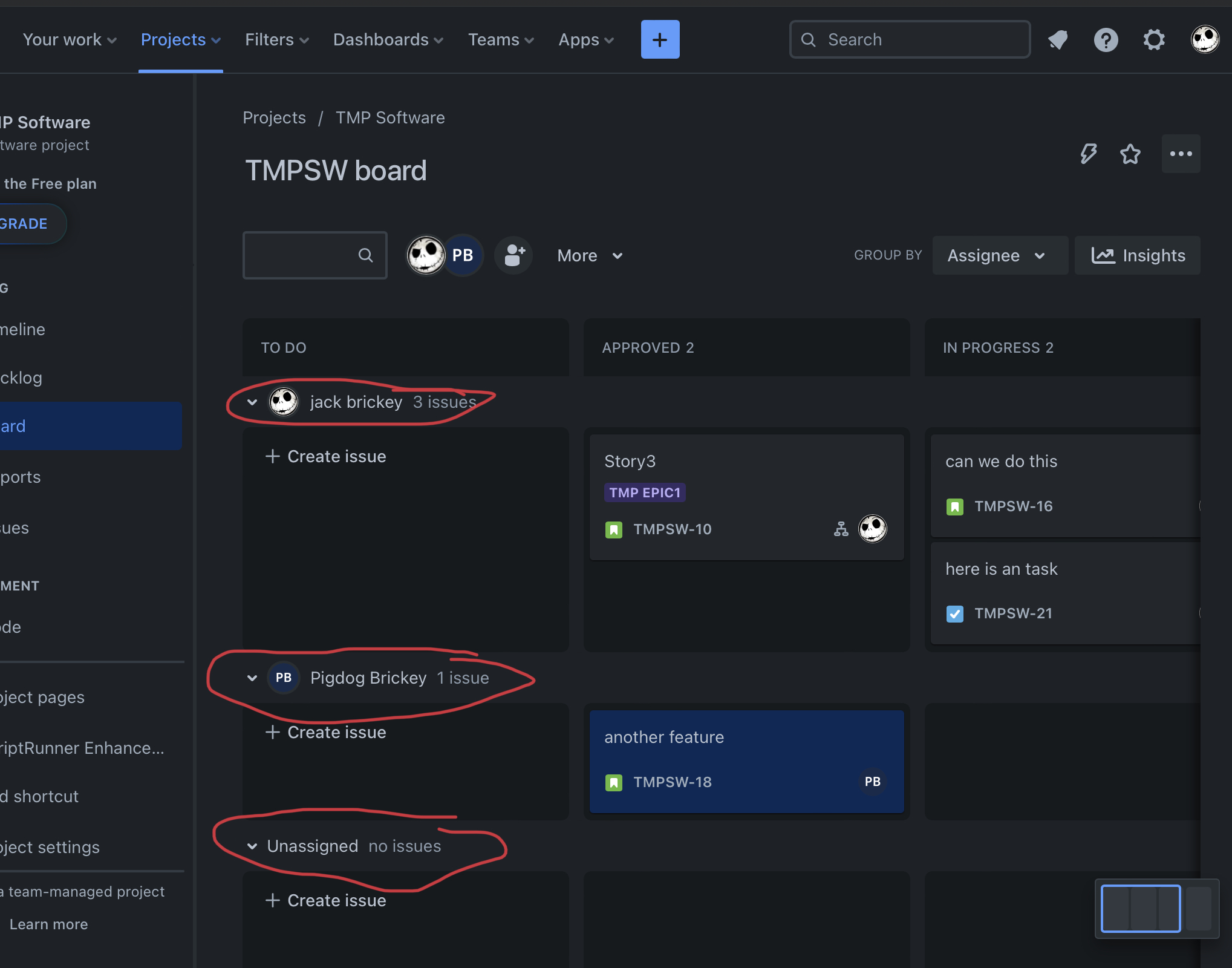Open the Filters menu in navigation
This screenshot has height=968, width=1232.
click(276, 40)
